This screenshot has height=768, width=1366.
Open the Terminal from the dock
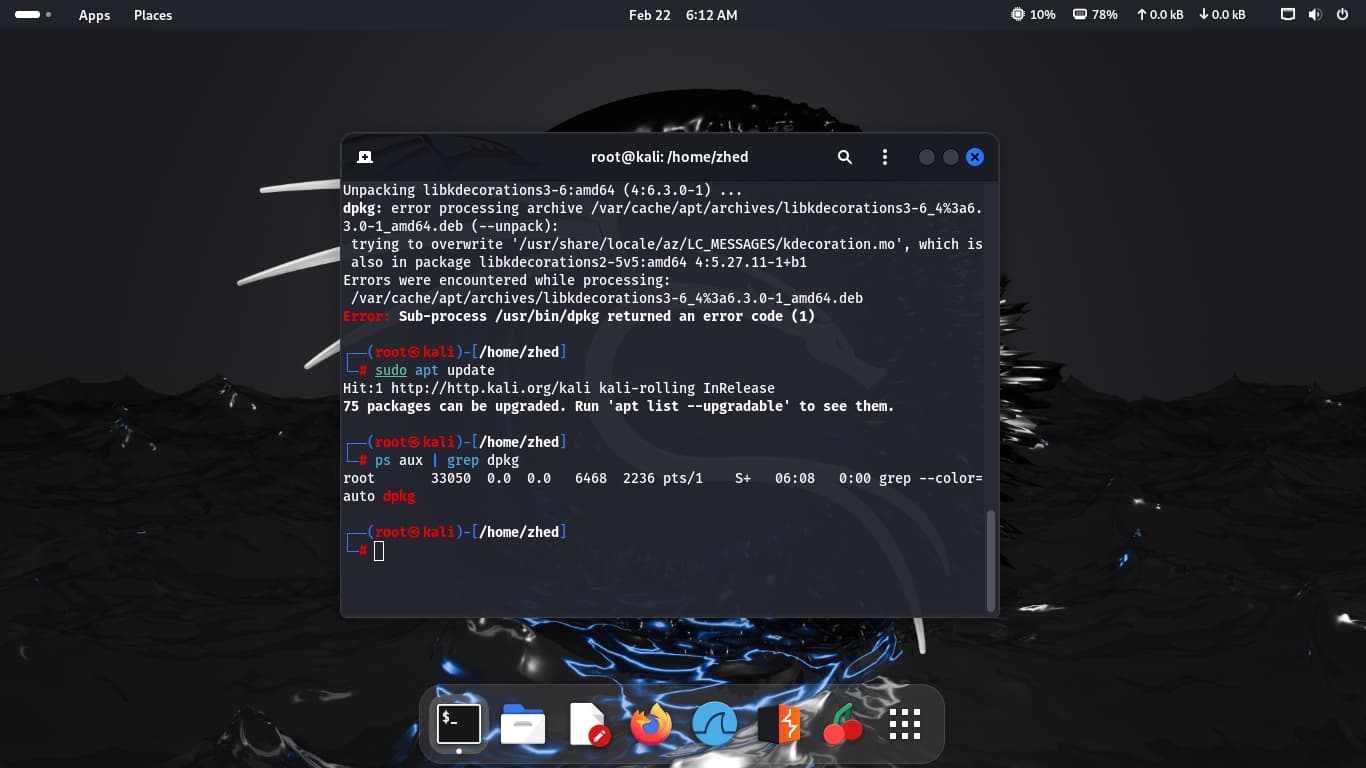(459, 724)
